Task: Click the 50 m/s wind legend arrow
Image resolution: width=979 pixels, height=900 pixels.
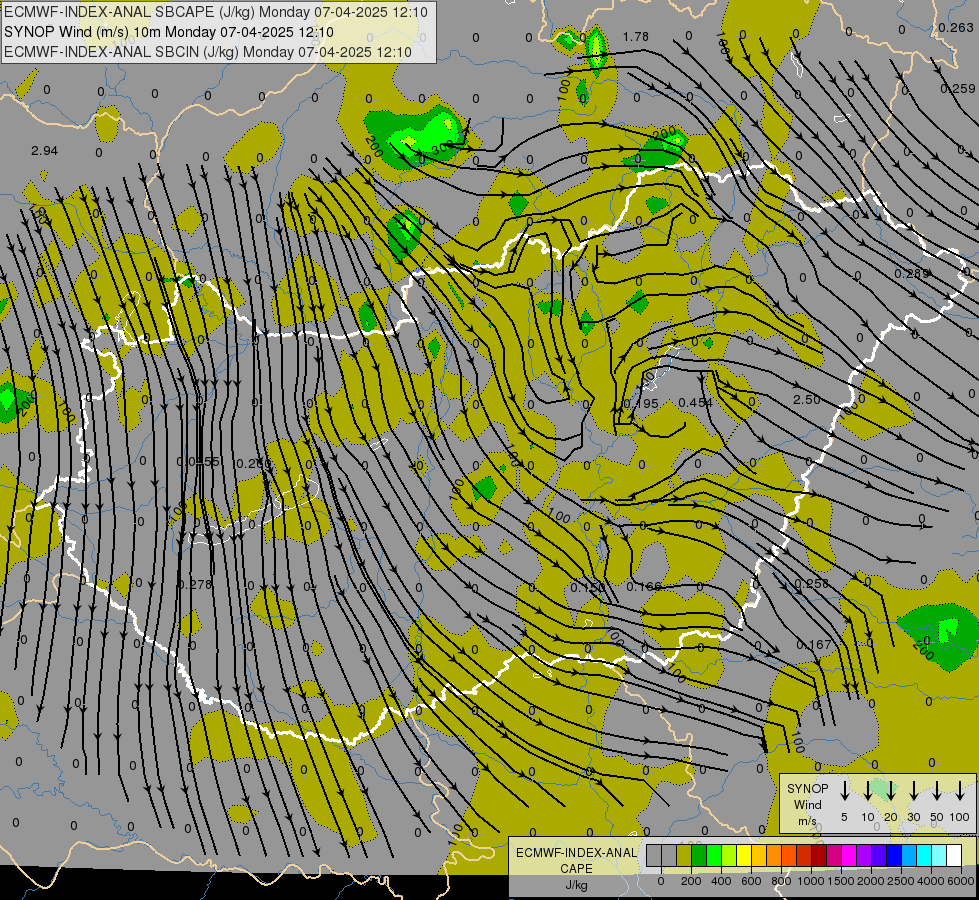Action: coord(937,790)
